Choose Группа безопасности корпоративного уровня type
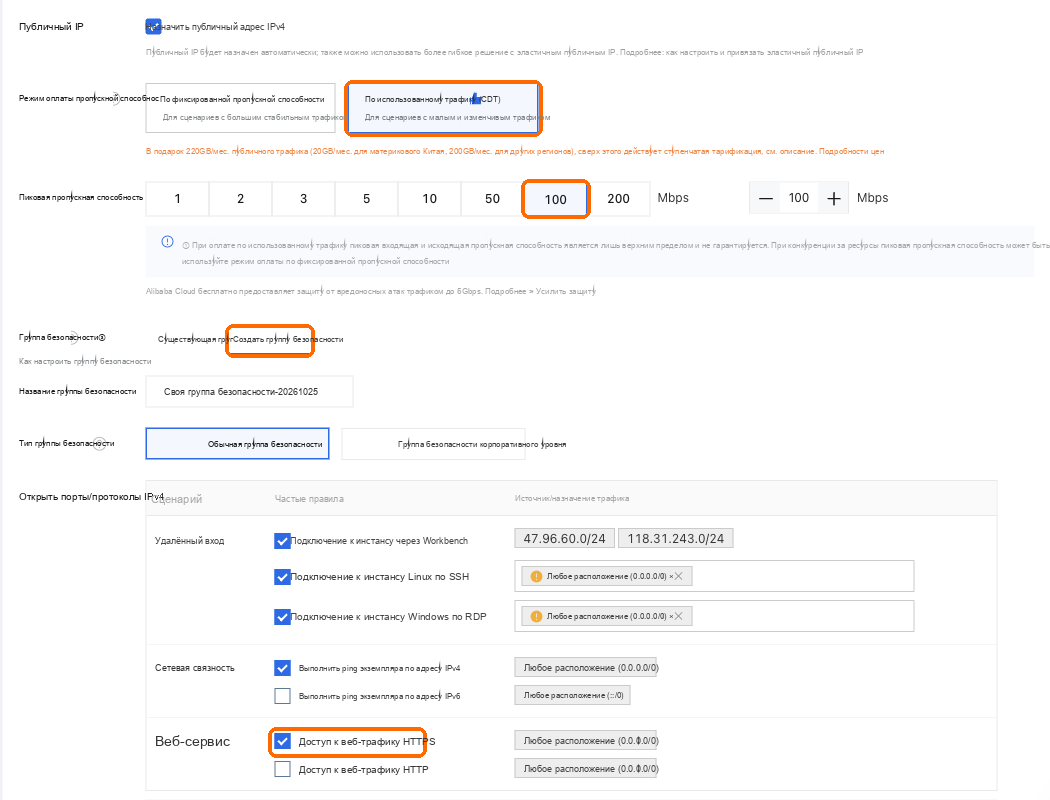 point(433,444)
